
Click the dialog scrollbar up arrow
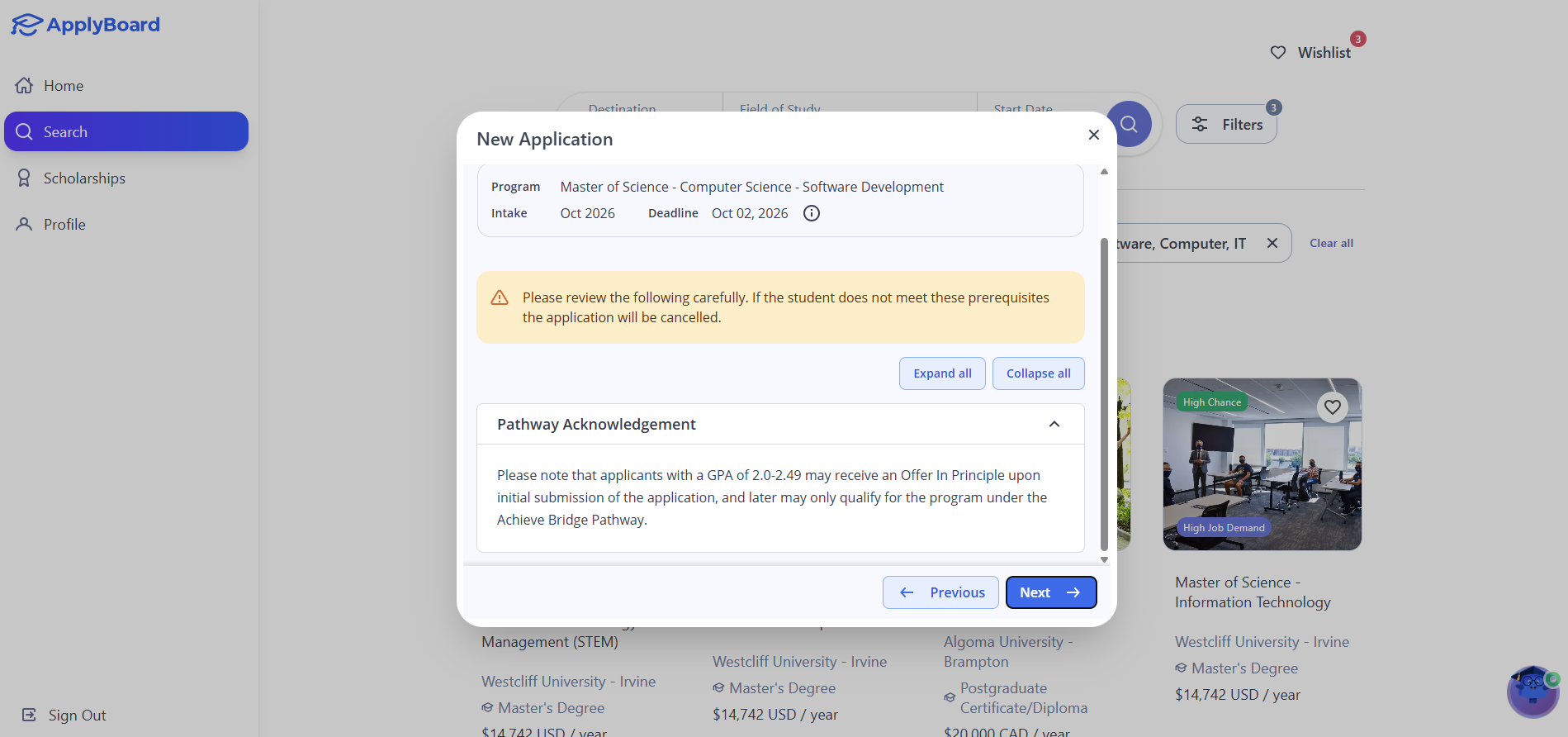click(1104, 172)
